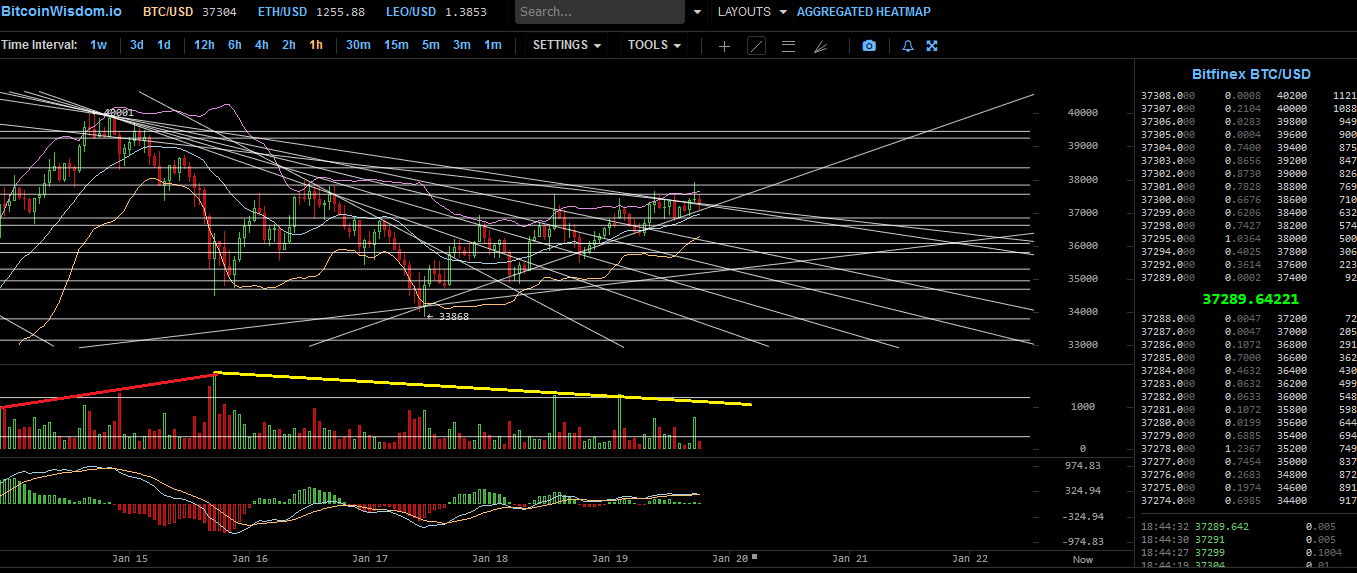Click the Bitfinex BTC/USD order book title
The width and height of the screenshot is (1357, 573).
click(1251, 74)
